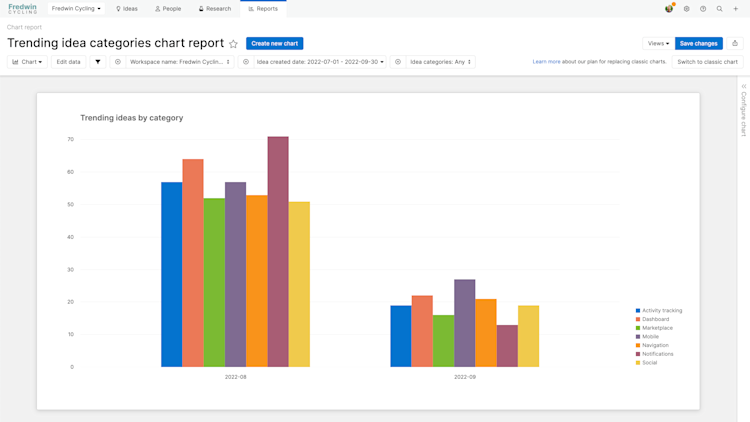Click Create new chart button
The height and width of the screenshot is (422, 750).
(275, 44)
